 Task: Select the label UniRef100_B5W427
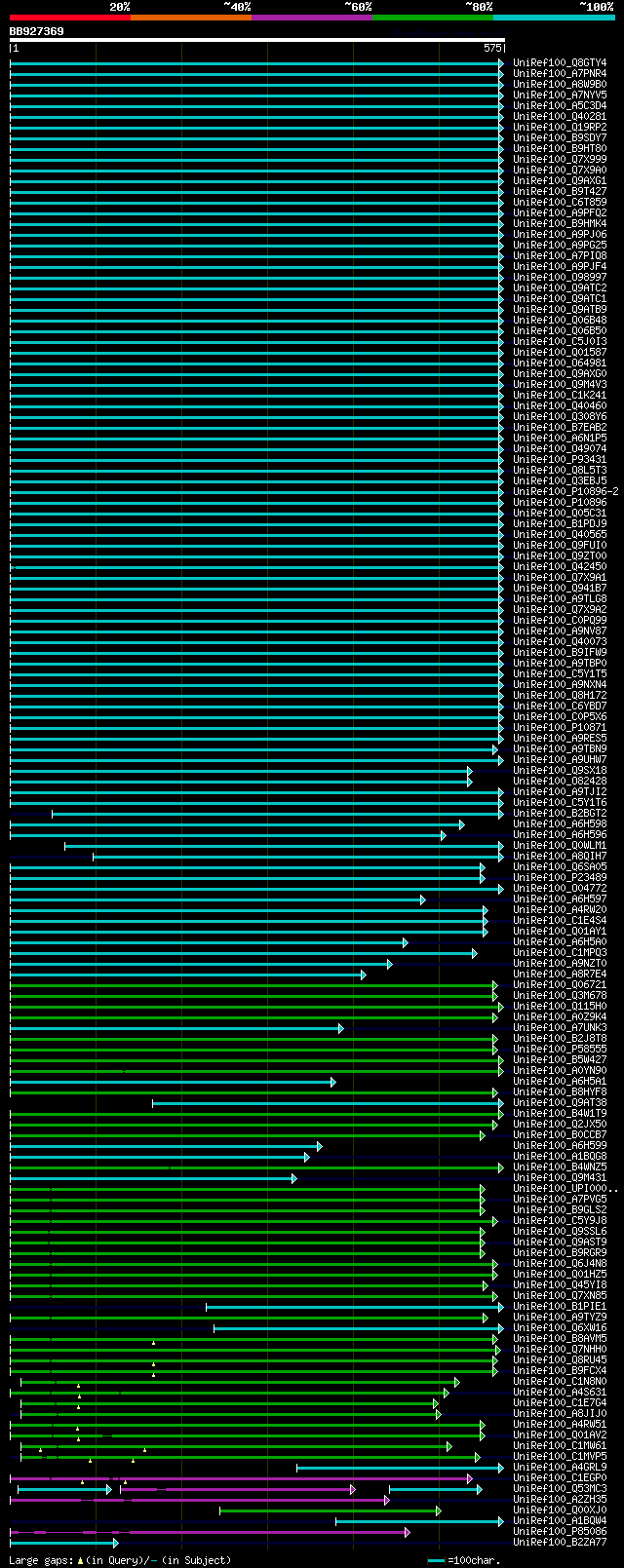click(x=560, y=1060)
